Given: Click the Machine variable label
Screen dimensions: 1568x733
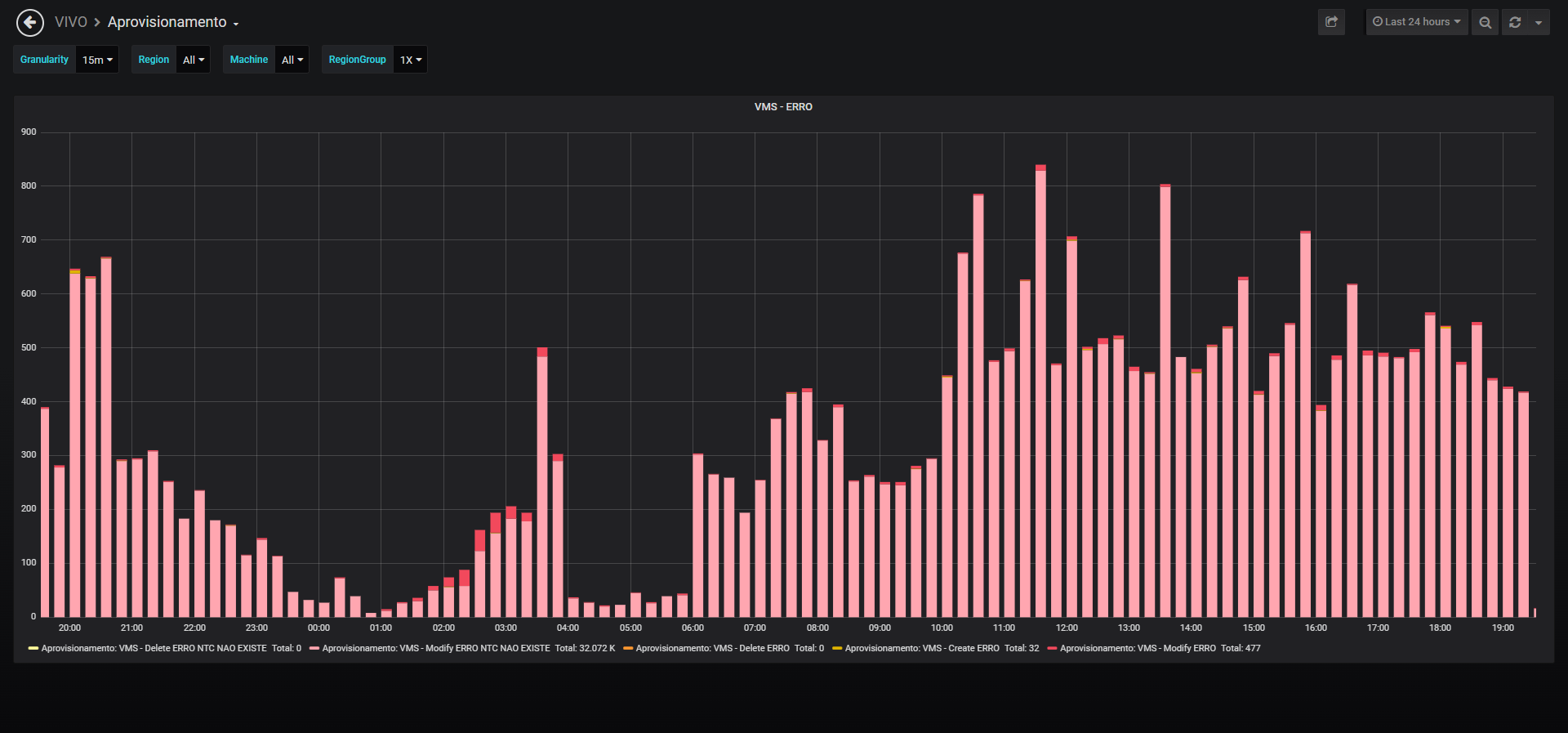Looking at the screenshot, I should point(249,60).
